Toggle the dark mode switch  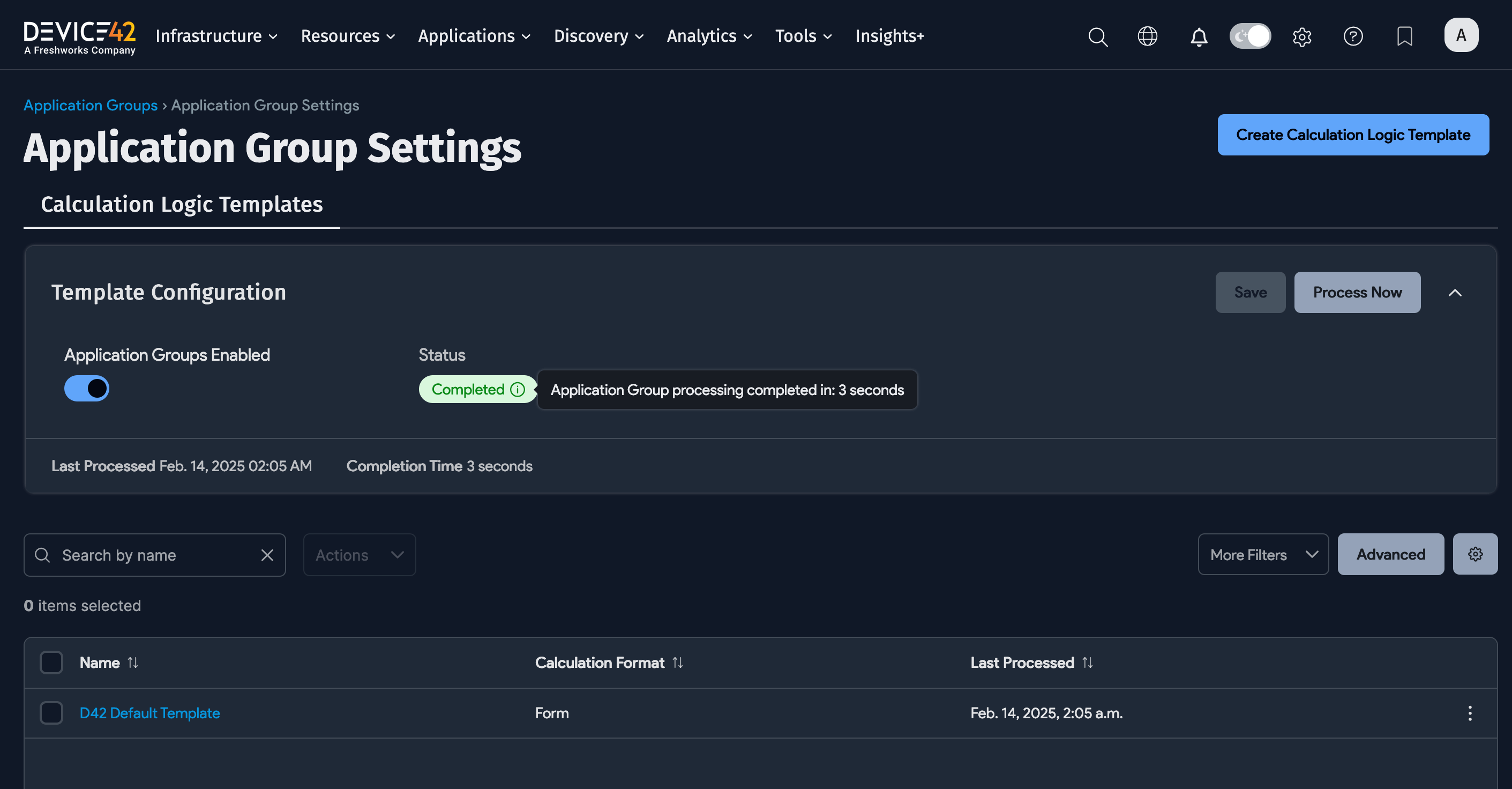pos(1249,36)
